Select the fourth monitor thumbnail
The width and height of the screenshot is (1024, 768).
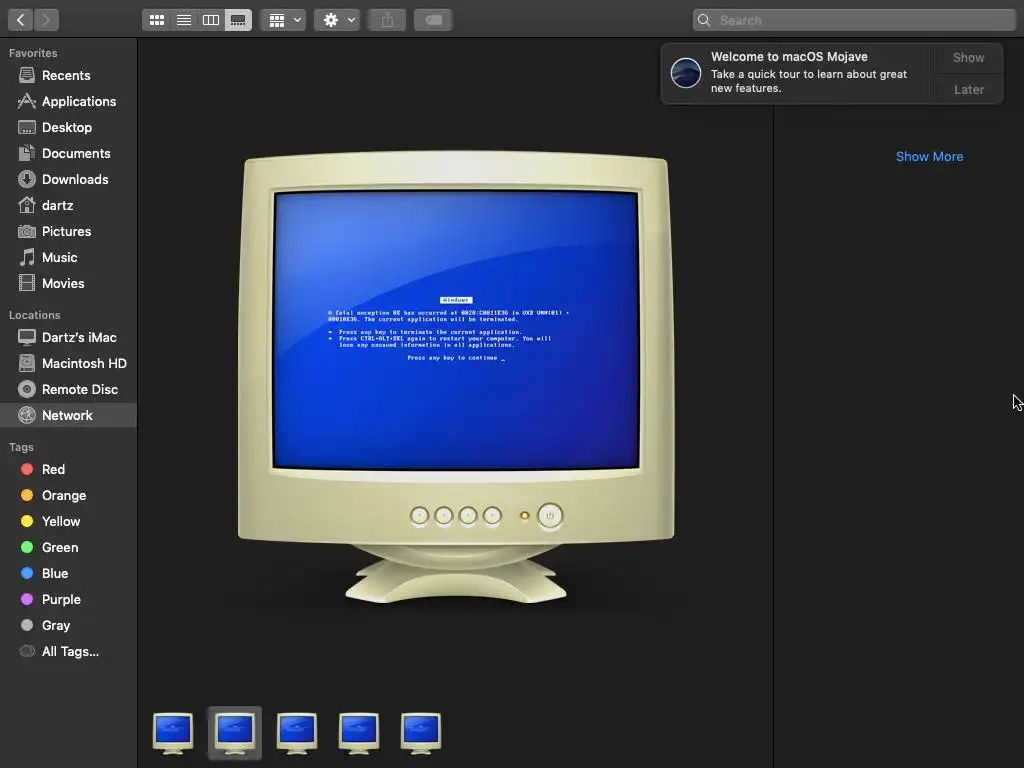[x=359, y=733]
